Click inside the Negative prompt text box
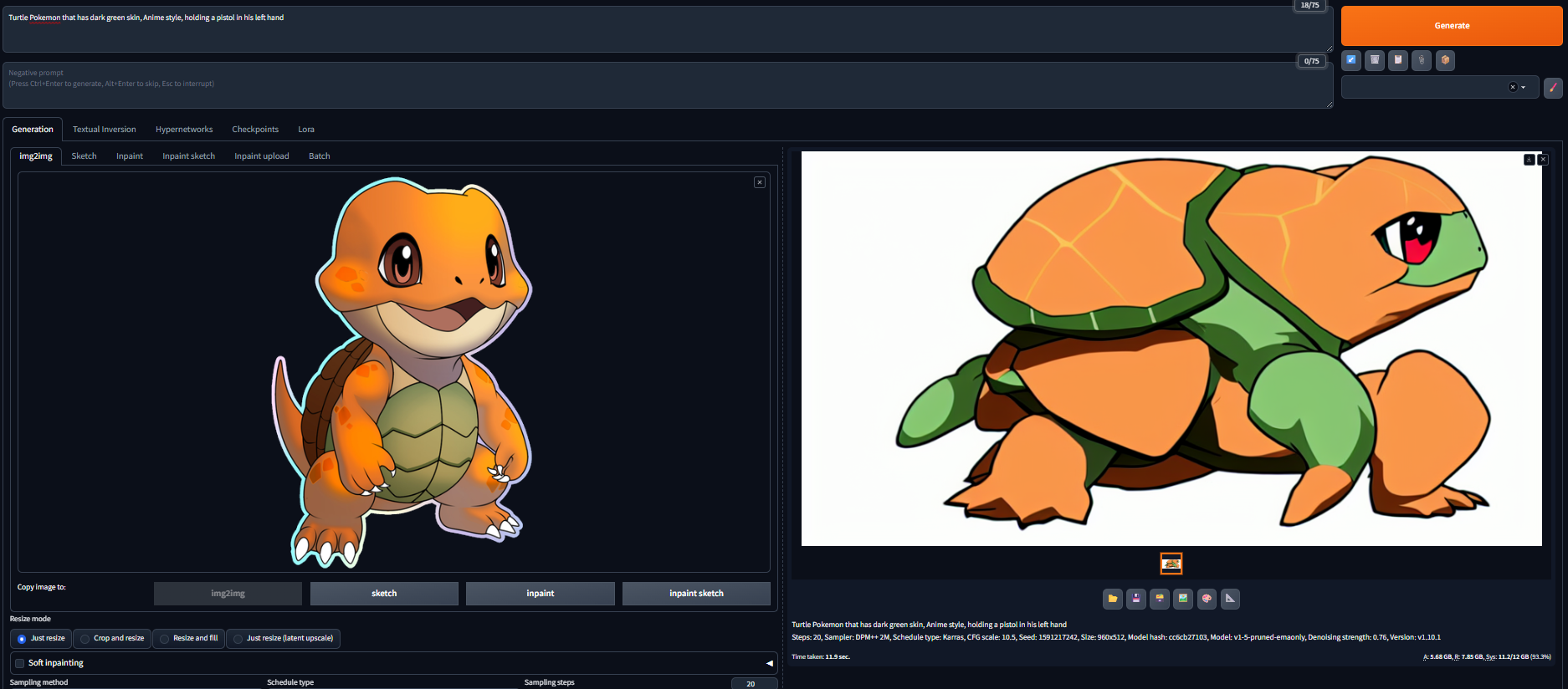Screen dimensions: 1568x689 point(668,85)
